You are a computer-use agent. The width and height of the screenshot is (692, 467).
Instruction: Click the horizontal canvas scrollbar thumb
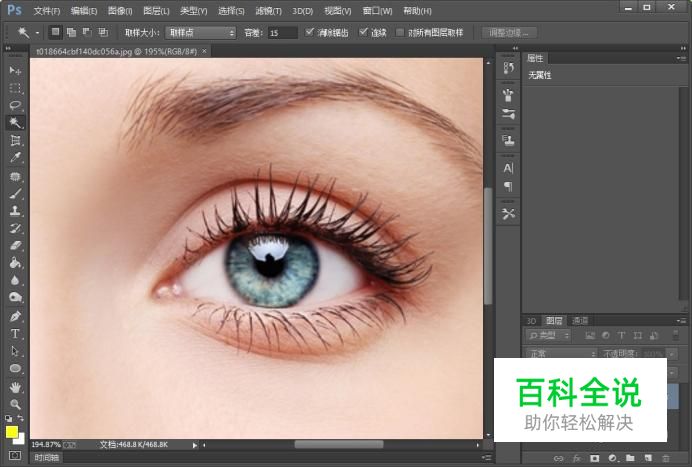(339, 444)
